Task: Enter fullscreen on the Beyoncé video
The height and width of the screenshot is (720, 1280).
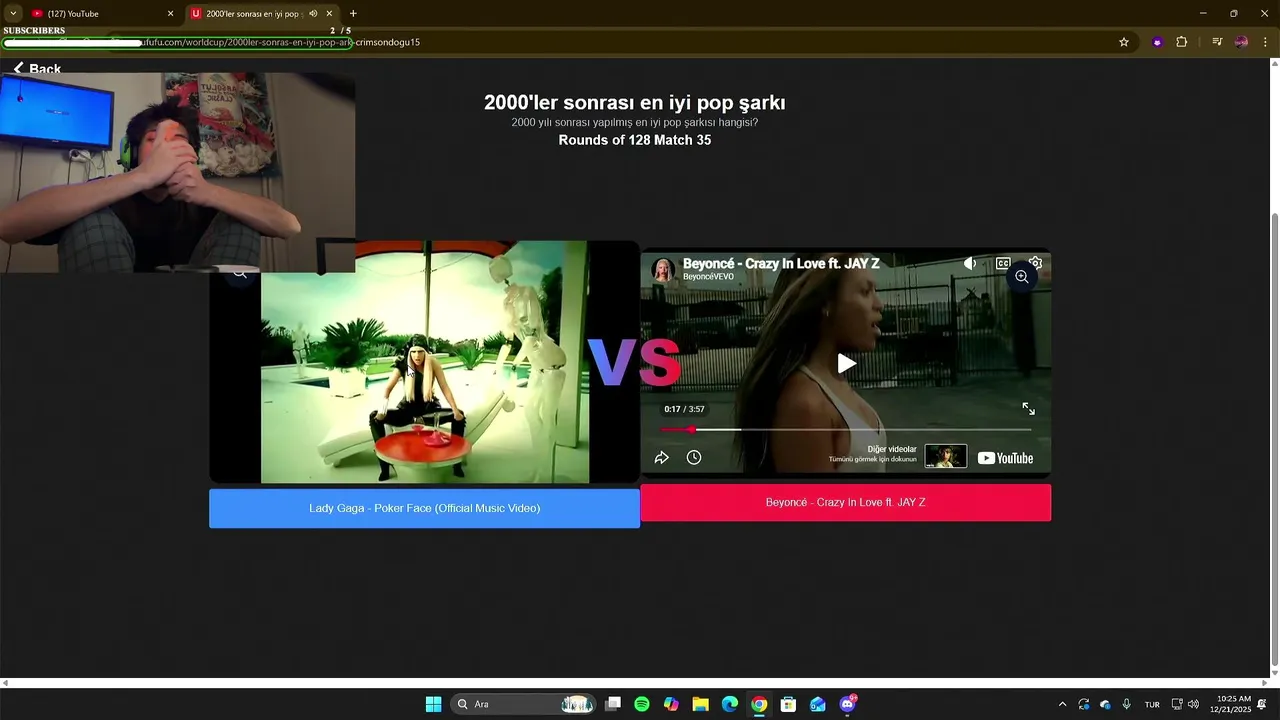Action: 1028,409
